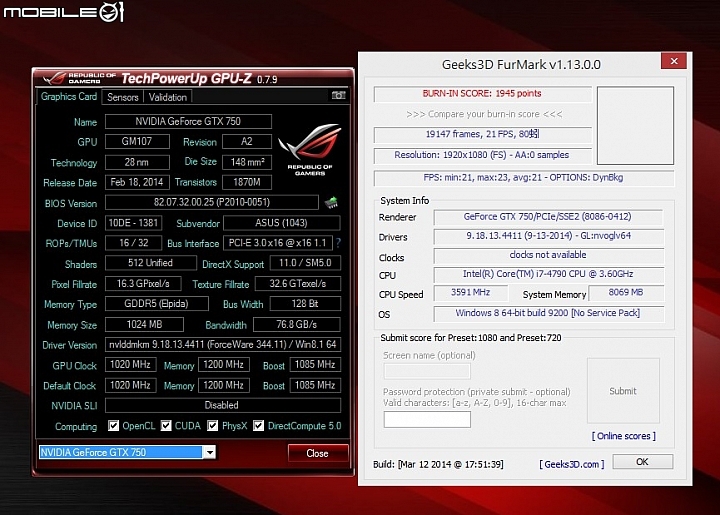Click the A2 Revision field
This screenshot has width=720, height=515.
[x=247, y=141]
